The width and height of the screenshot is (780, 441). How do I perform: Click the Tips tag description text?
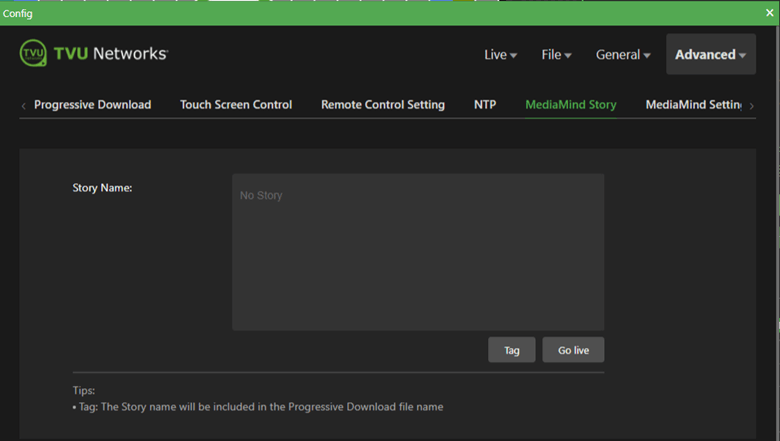pos(258,407)
